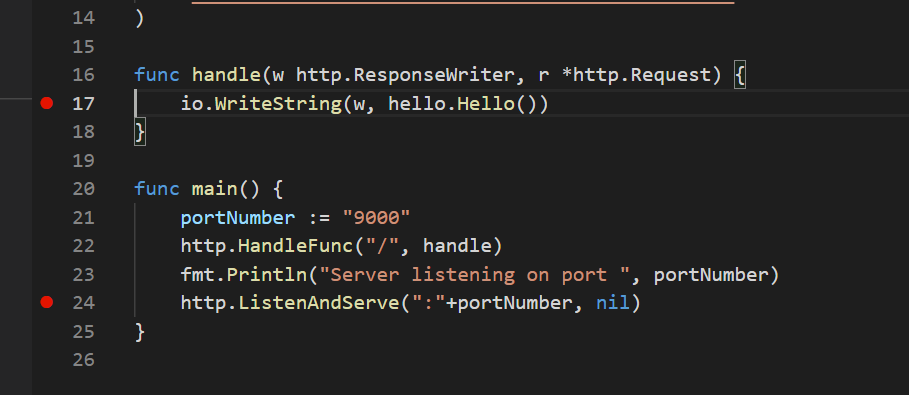Click the highlighted closing brace on line 18
This screenshot has width=909, height=395.
139,132
